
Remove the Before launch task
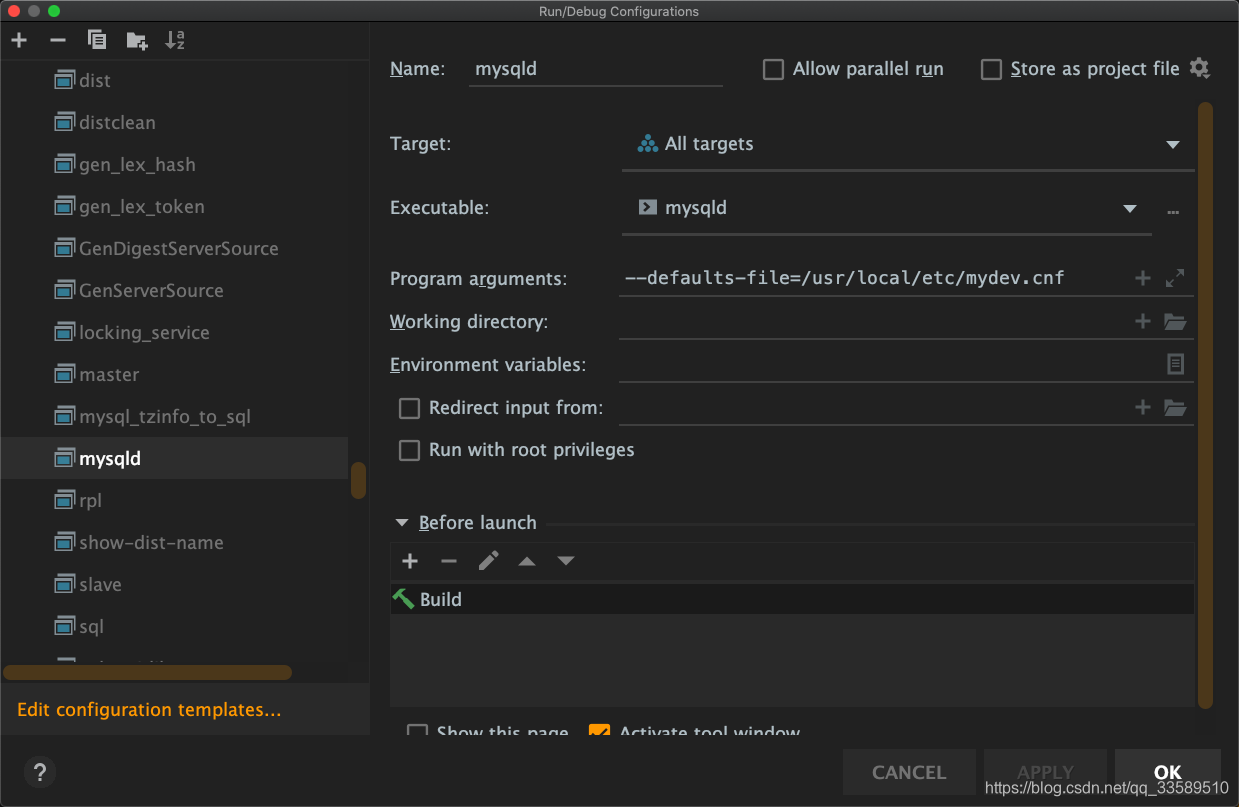(449, 561)
